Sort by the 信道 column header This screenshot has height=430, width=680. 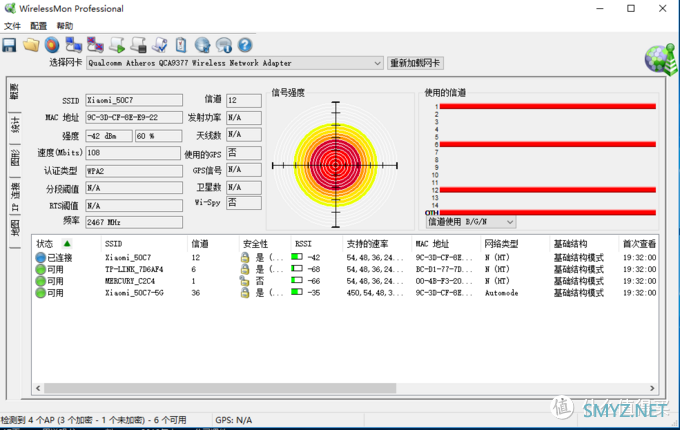pos(212,244)
